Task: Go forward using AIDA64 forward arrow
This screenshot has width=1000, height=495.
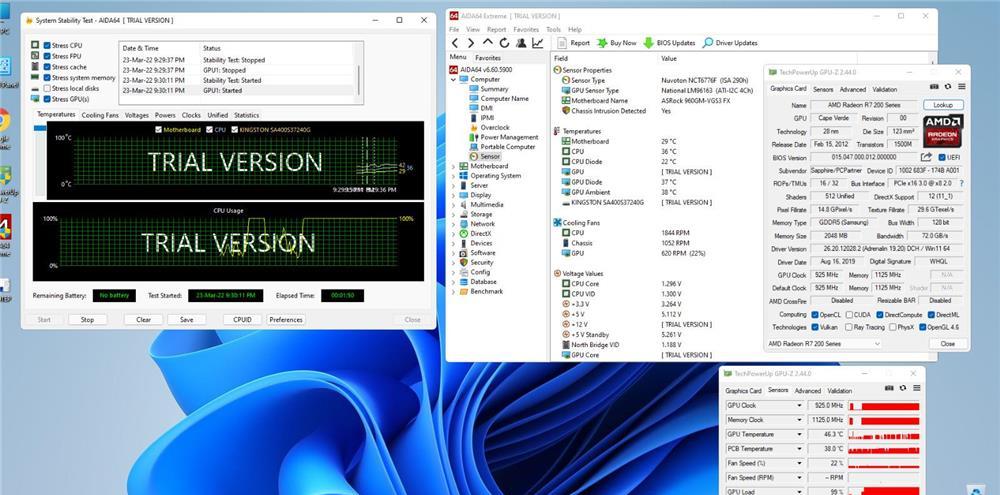Action: pos(471,43)
